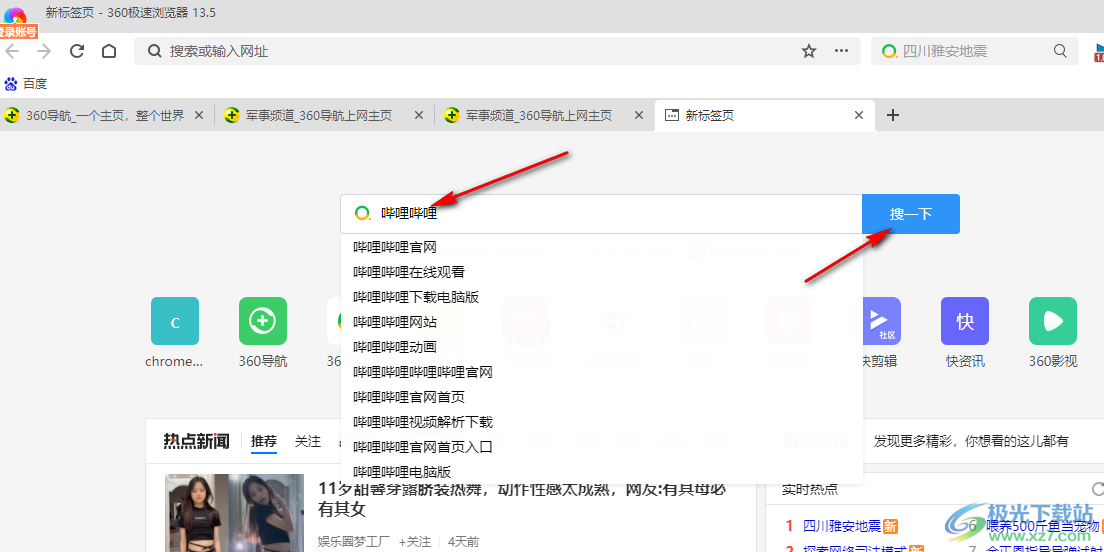
Task: Open hot topic 四川雅安地震
Action: click(842, 526)
